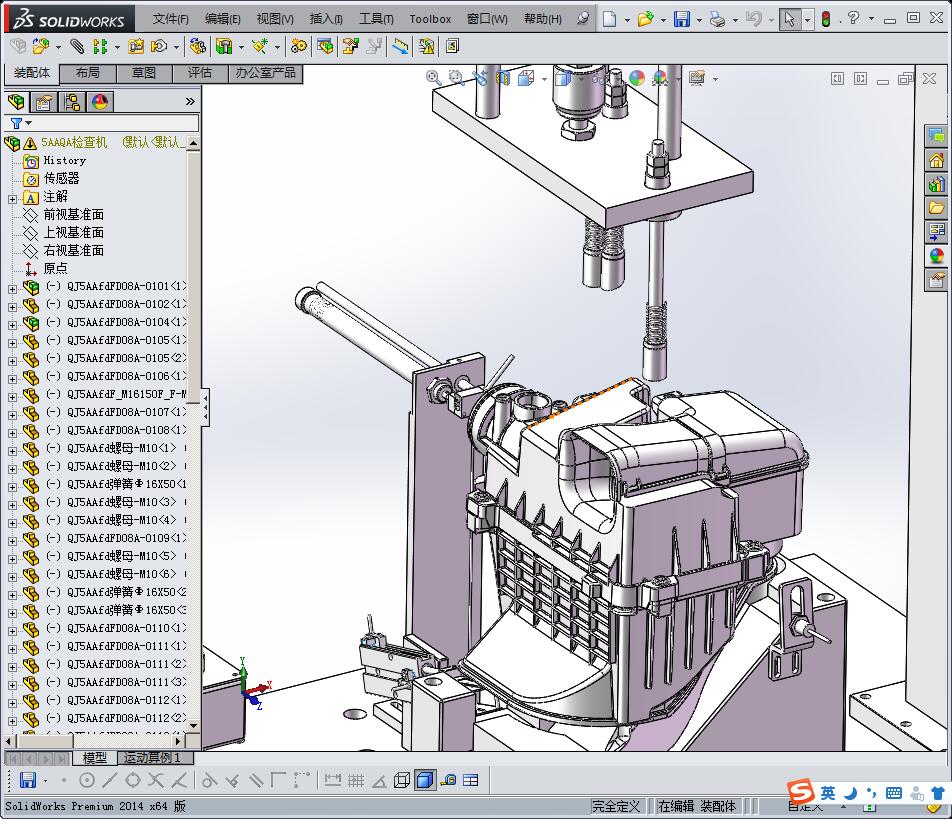The width and height of the screenshot is (952, 819).
Task: Open the File Explorer folder in task pane
Action: coord(936,208)
